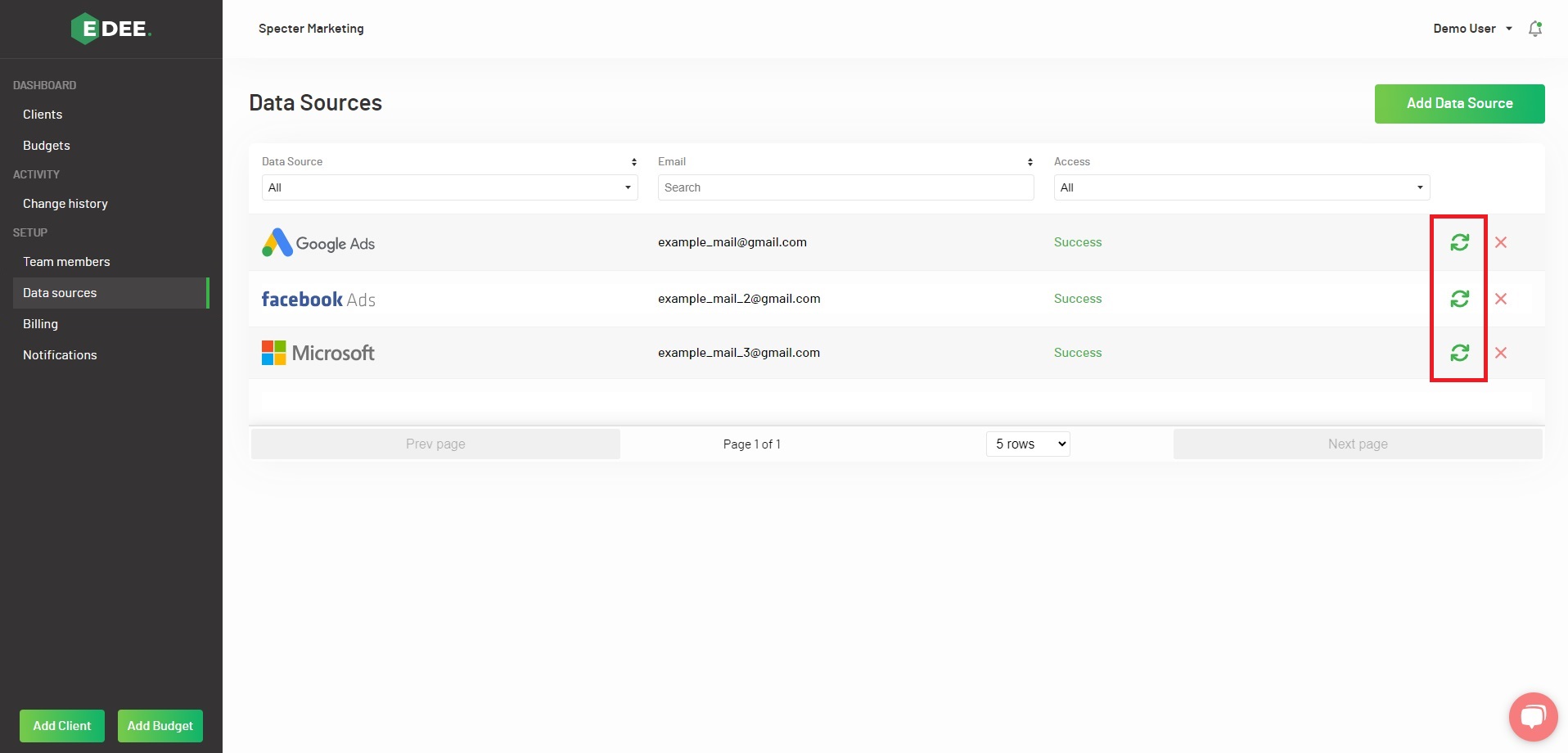This screenshot has height=753, width=1568.
Task: Click Add Budget button
Action: (x=160, y=726)
